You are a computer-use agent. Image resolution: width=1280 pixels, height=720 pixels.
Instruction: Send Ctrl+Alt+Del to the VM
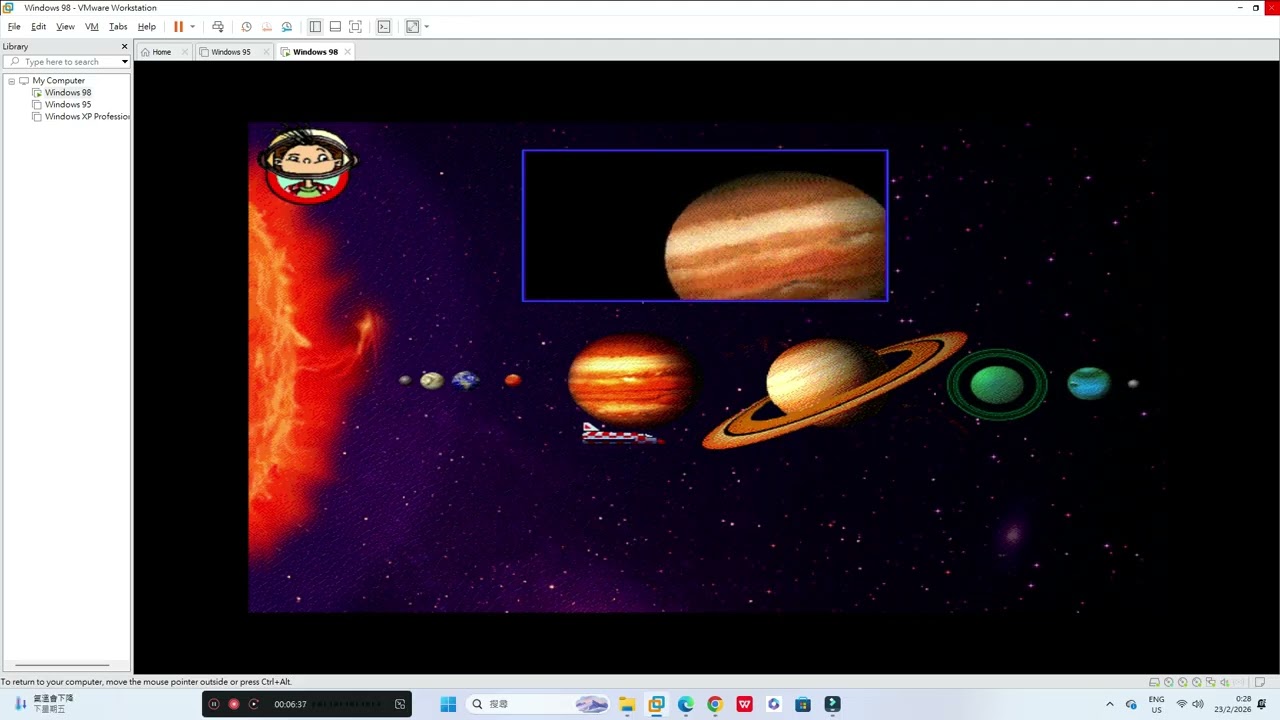point(218,27)
